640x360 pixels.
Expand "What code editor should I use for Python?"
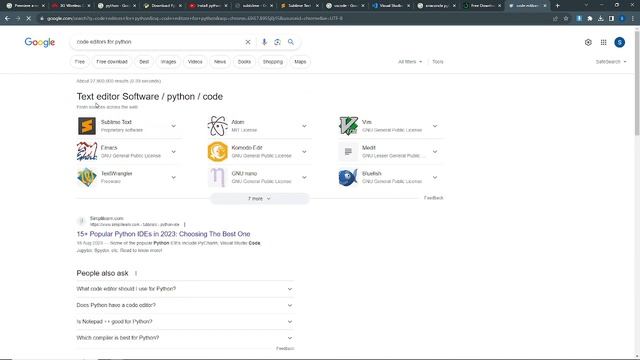(x=184, y=289)
